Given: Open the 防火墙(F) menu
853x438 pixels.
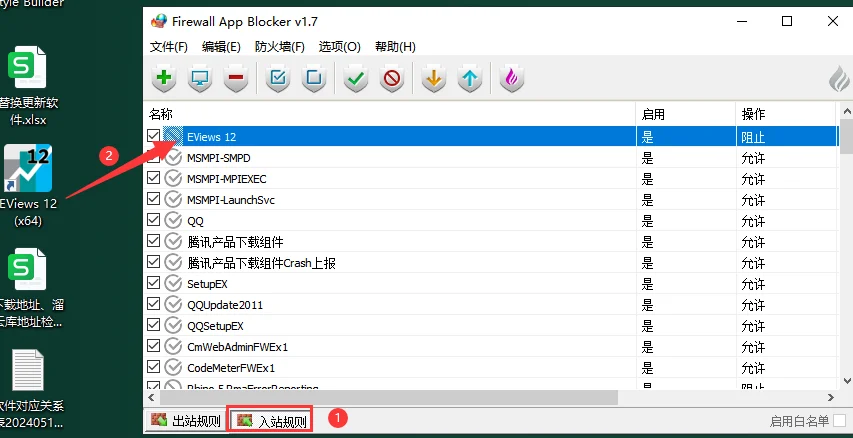Looking at the screenshot, I should [279, 46].
